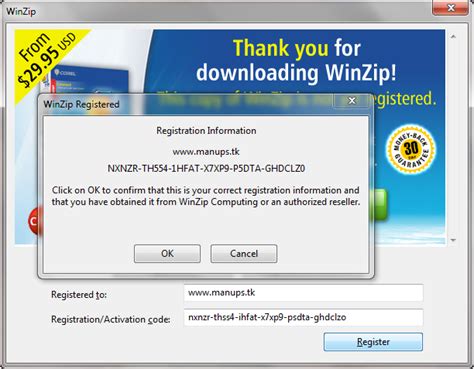Close the WinZip Registered dialog
The image size is (474, 369).
352,101
